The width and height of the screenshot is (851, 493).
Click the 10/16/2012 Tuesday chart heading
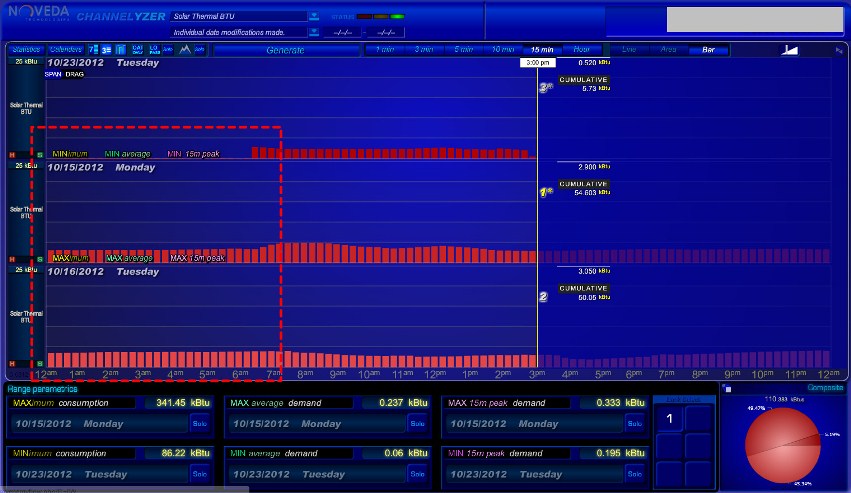pos(103,272)
